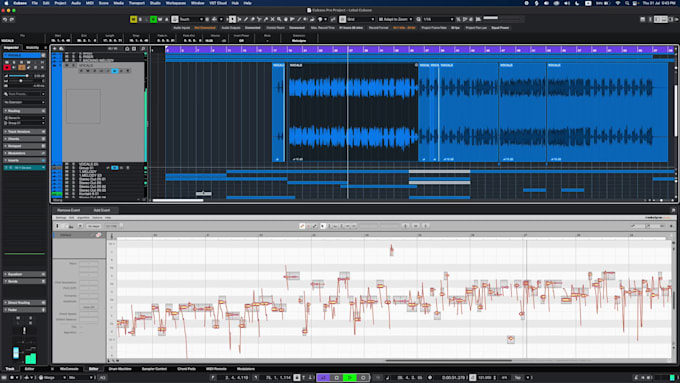The height and width of the screenshot is (383, 680).
Task: Open the Adapt to Zoom dropdown
Action: point(396,20)
